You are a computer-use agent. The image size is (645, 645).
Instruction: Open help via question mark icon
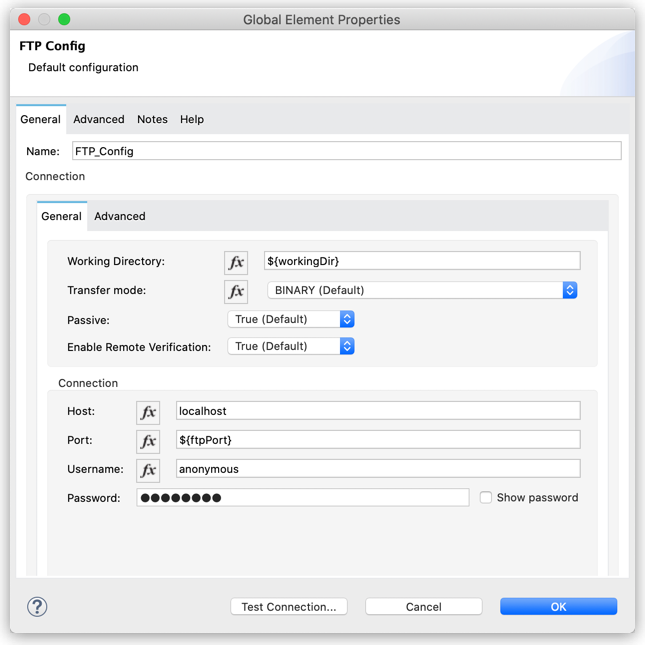[x=37, y=607]
